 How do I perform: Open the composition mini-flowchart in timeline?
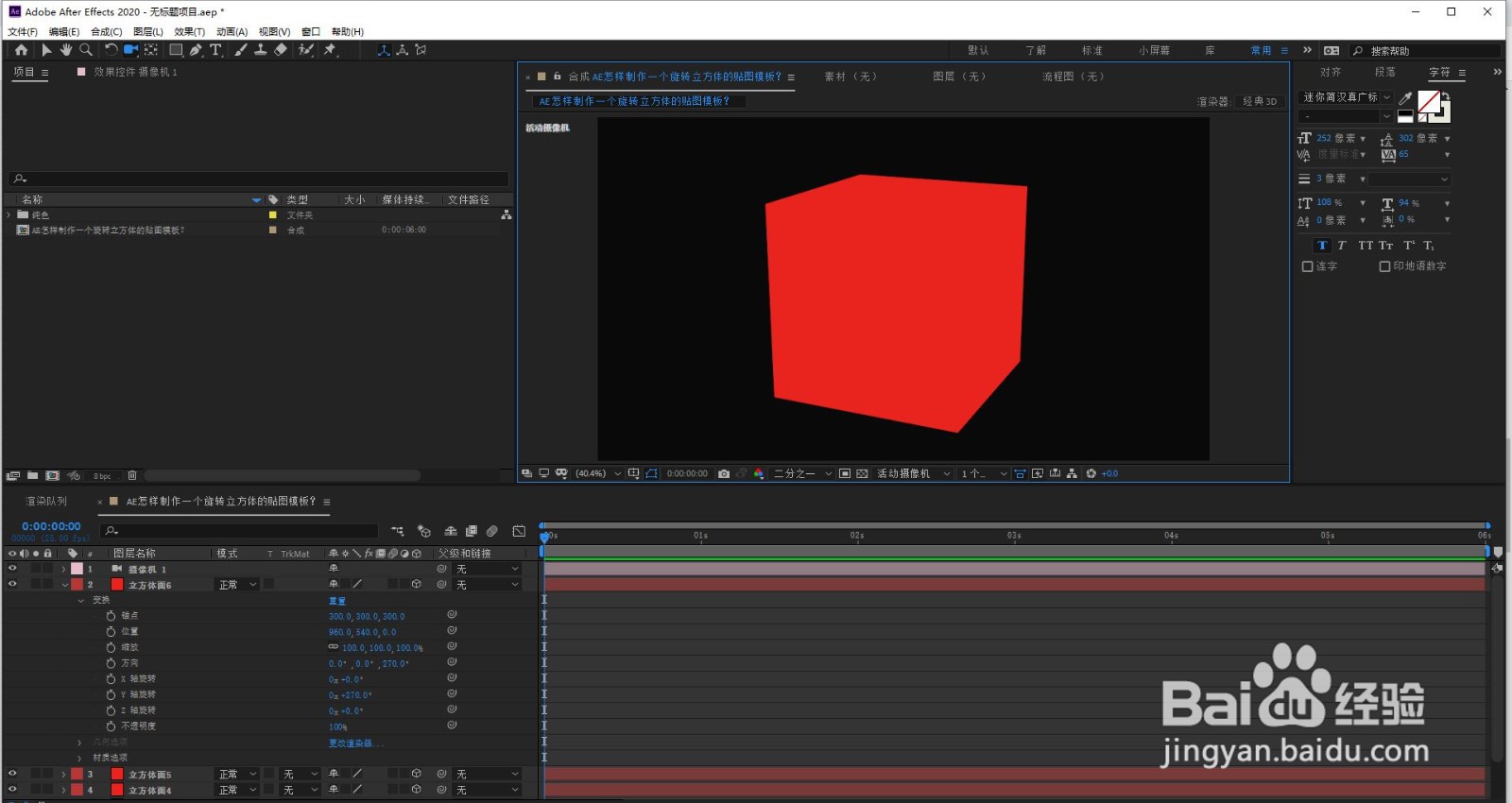click(x=398, y=532)
